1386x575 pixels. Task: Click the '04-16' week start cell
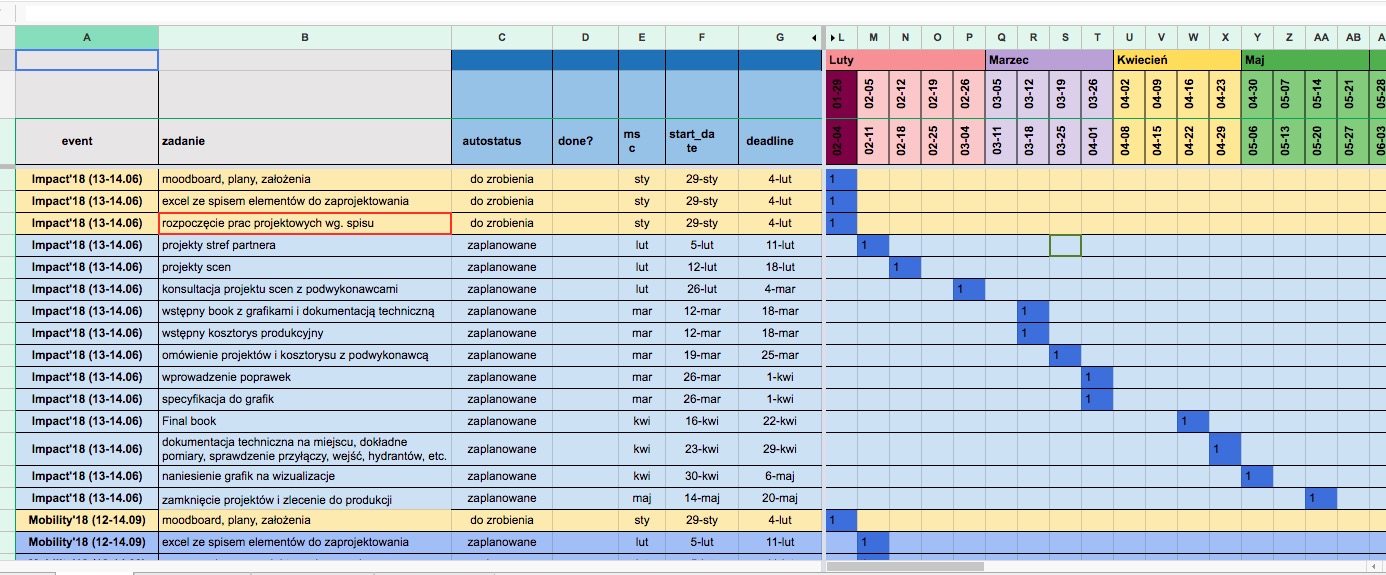point(1193,94)
